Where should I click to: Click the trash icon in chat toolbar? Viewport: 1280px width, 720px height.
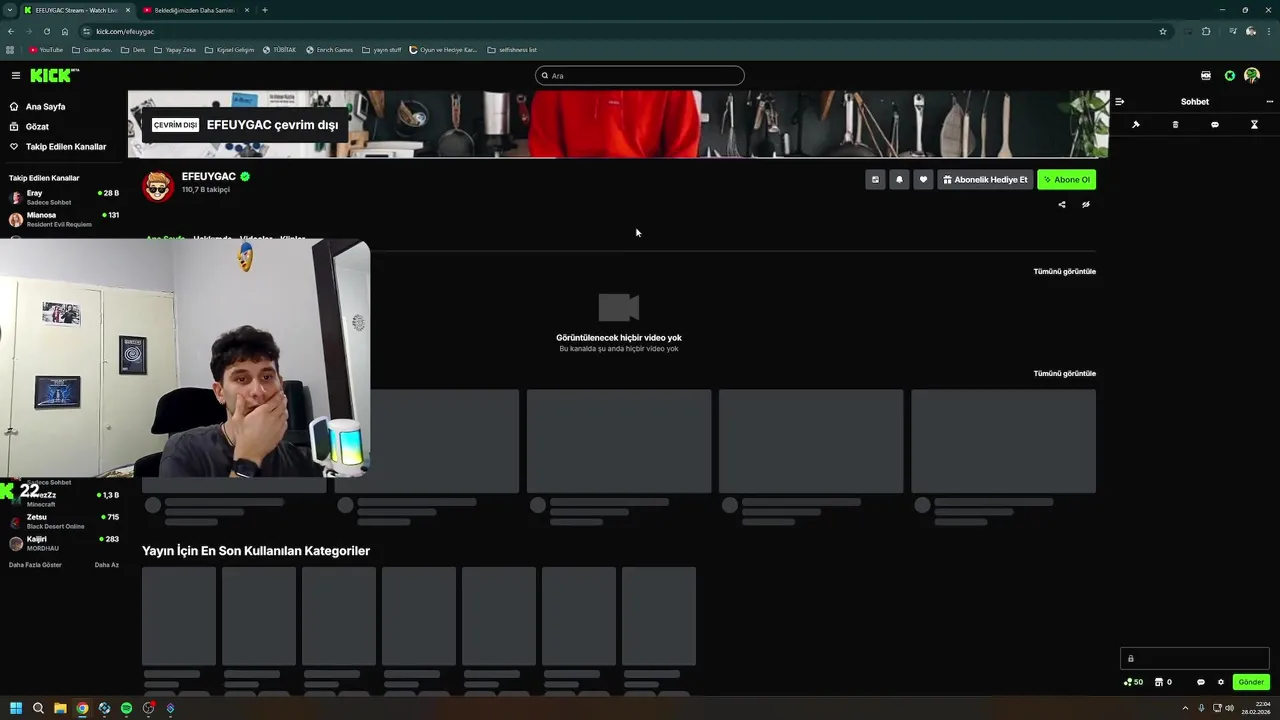tap(1175, 125)
